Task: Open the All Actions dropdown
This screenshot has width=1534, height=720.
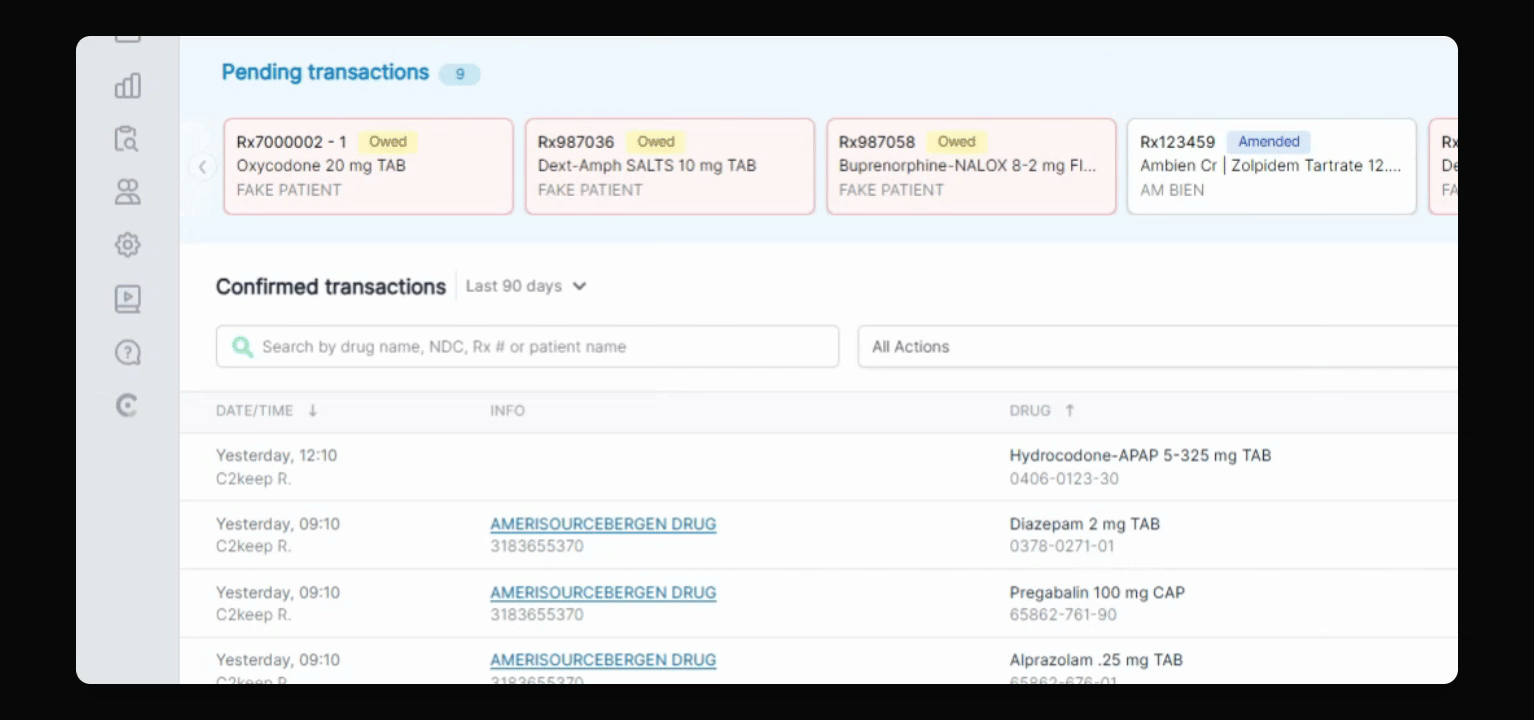Action: 1157,347
